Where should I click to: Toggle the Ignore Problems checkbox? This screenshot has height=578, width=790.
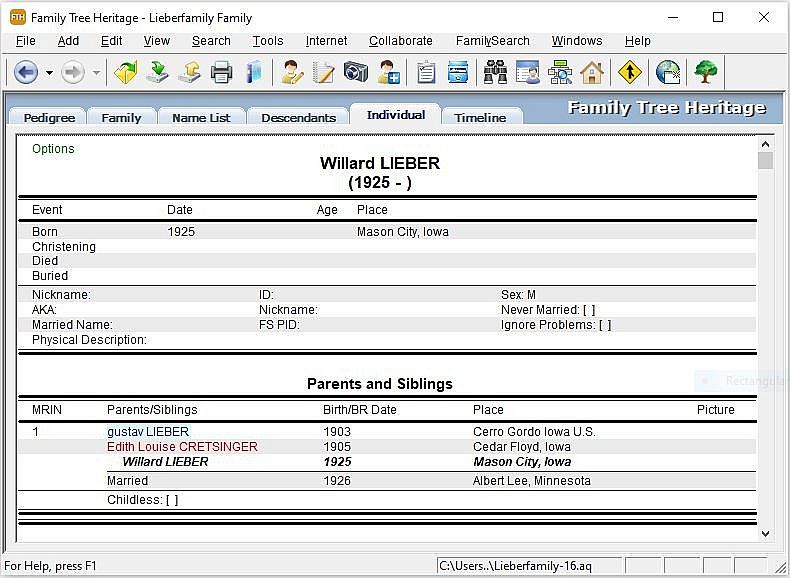click(x=604, y=325)
